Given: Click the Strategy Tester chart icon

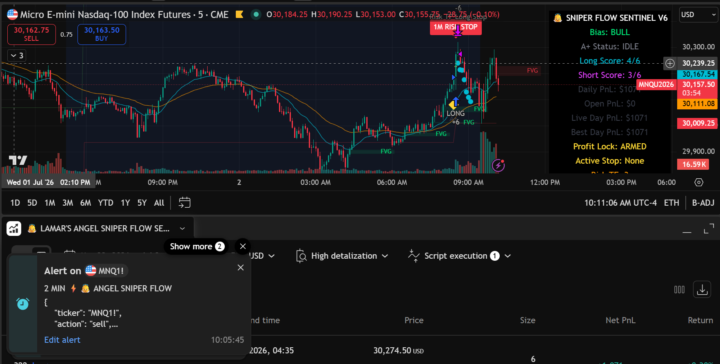Looking at the screenshot, I should coord(14,228).
